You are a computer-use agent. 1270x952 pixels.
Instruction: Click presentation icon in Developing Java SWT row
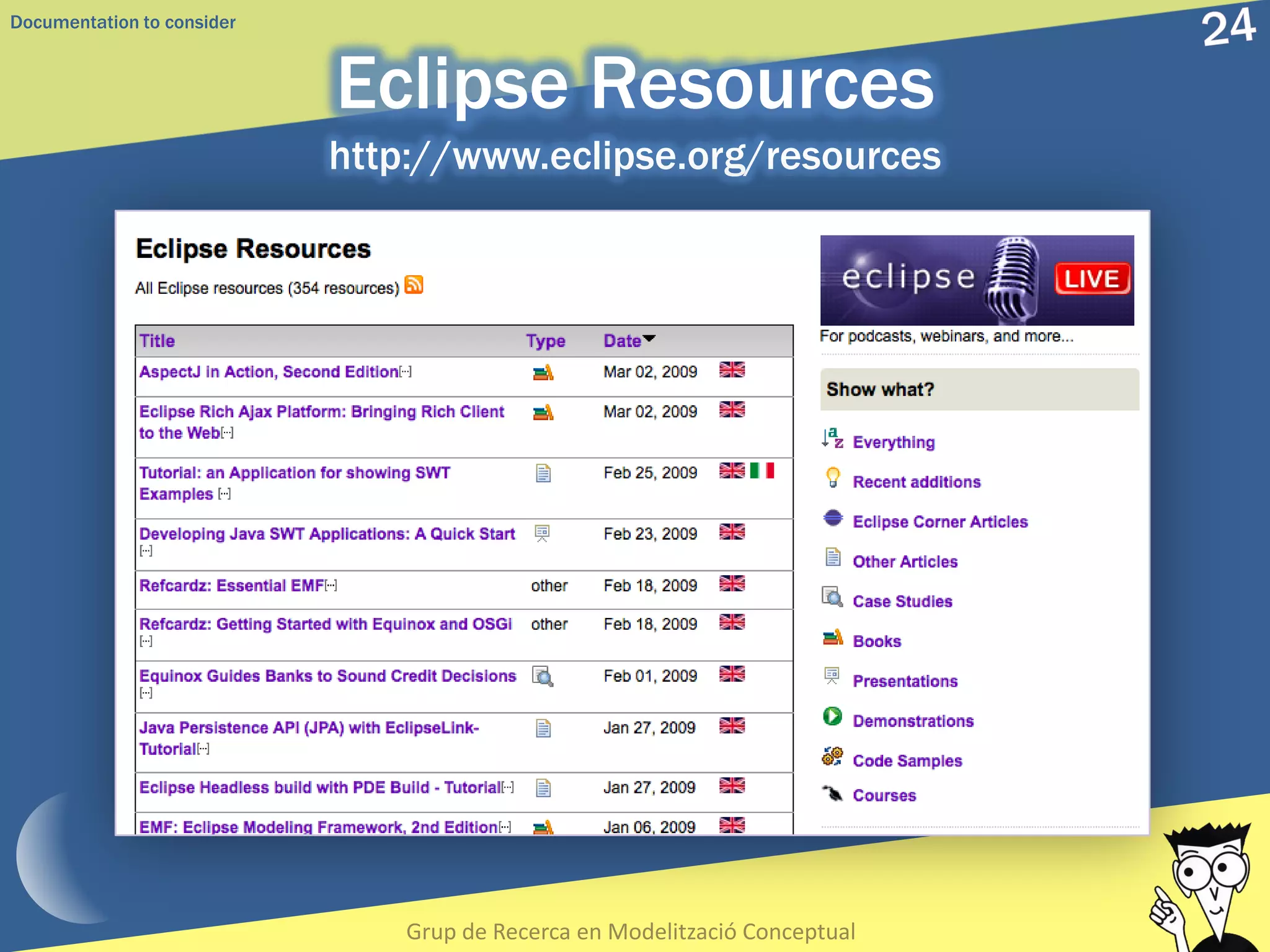542,534
